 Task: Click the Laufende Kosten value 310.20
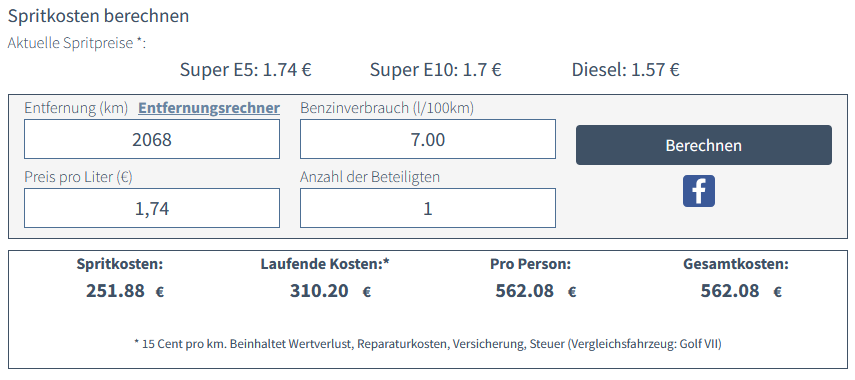click(319, 291)
